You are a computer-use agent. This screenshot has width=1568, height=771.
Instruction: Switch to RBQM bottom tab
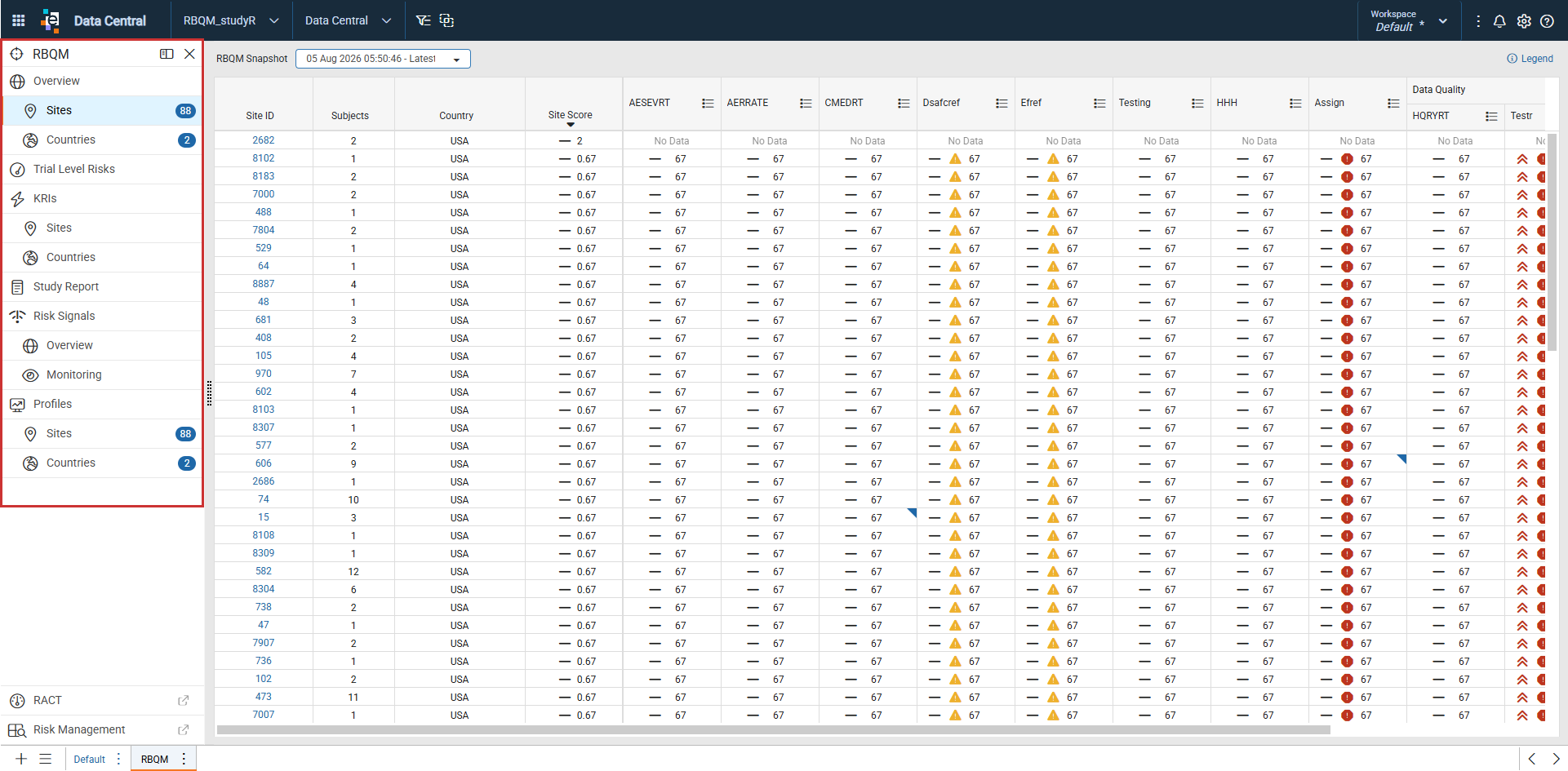coord(154,759)
